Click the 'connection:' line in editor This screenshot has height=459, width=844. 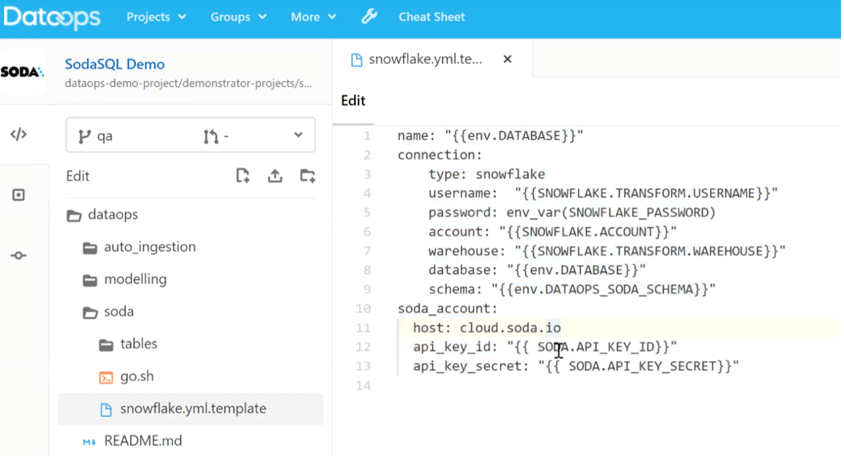click(x=440, y=155)
